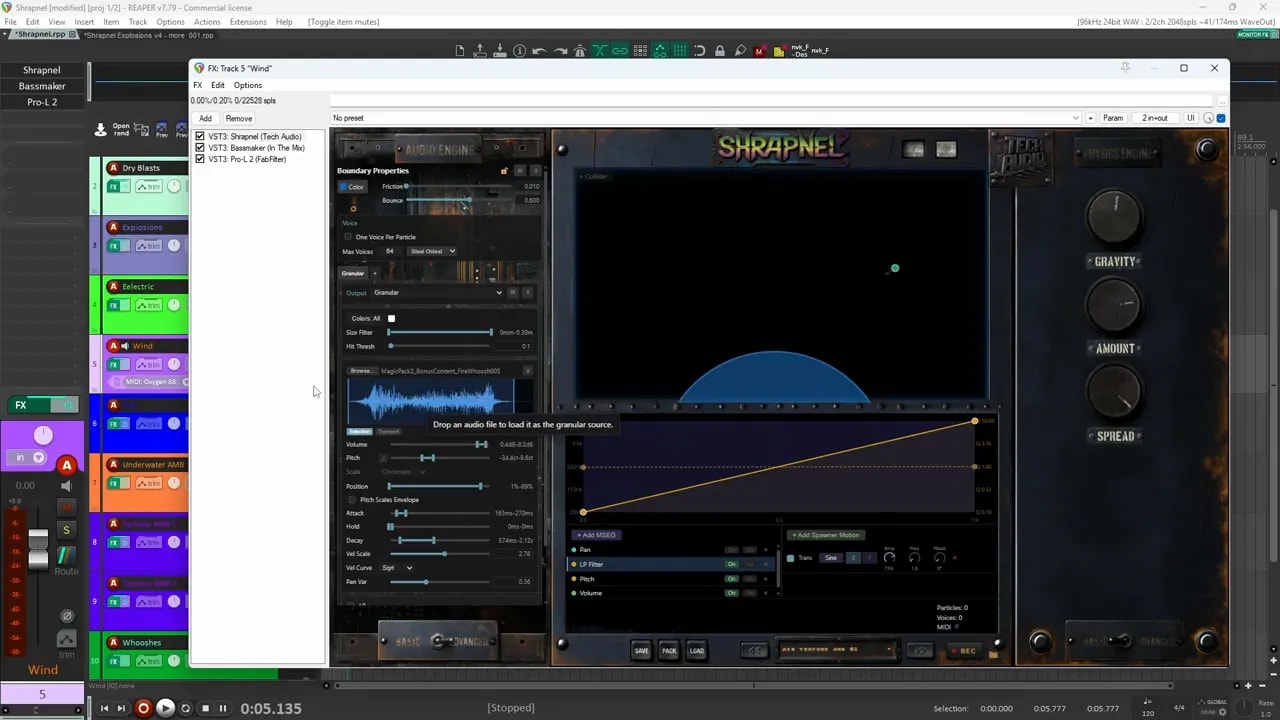Uncheck VST3: Bassmaker (In The Mix) checkbox

(200, 148)
